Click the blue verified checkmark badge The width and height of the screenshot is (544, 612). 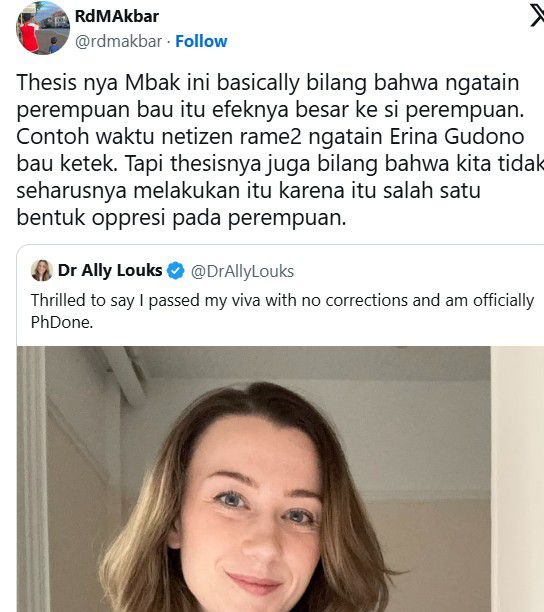coord(176,271)
